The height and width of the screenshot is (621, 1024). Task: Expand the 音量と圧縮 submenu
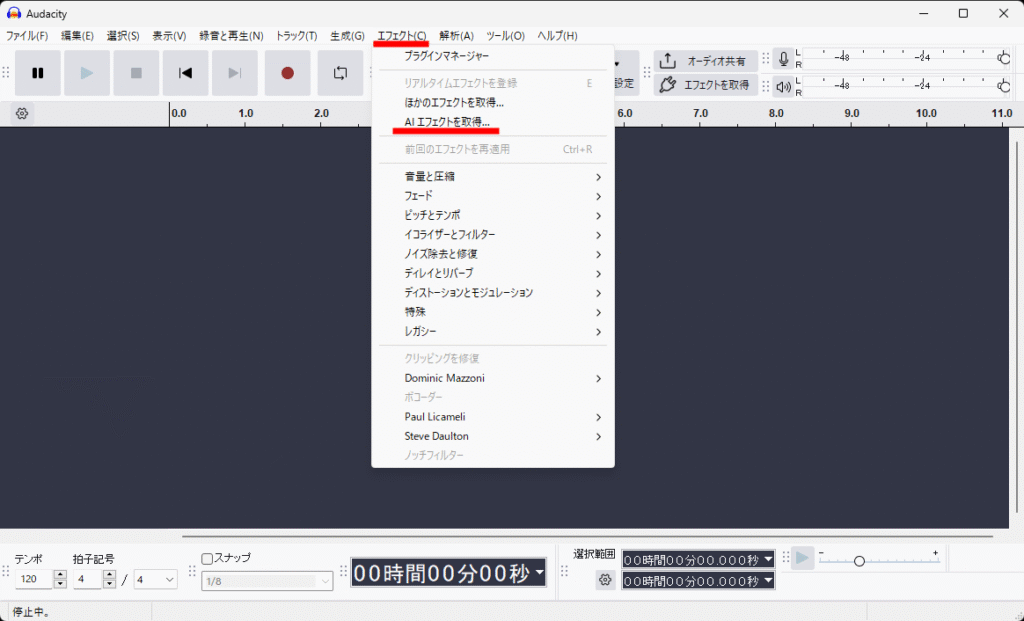[492, 177]
